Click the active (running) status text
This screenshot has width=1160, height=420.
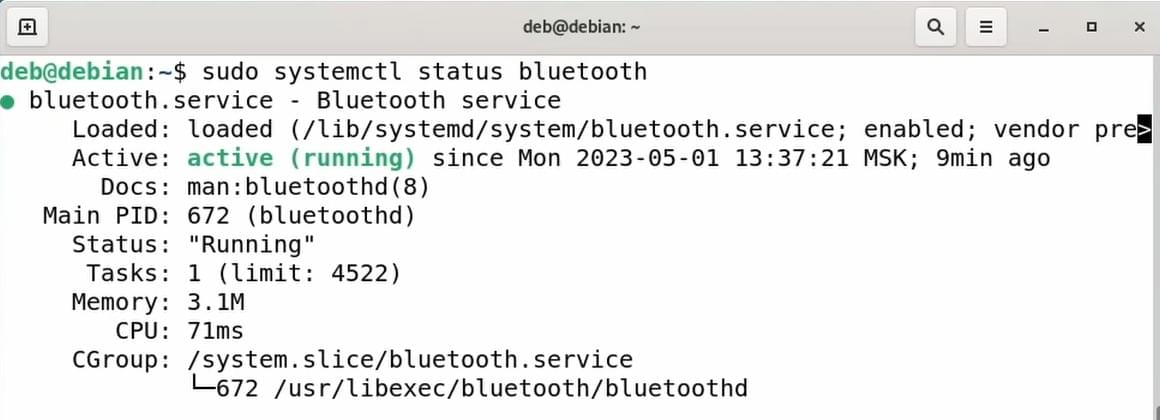(301, 158)
